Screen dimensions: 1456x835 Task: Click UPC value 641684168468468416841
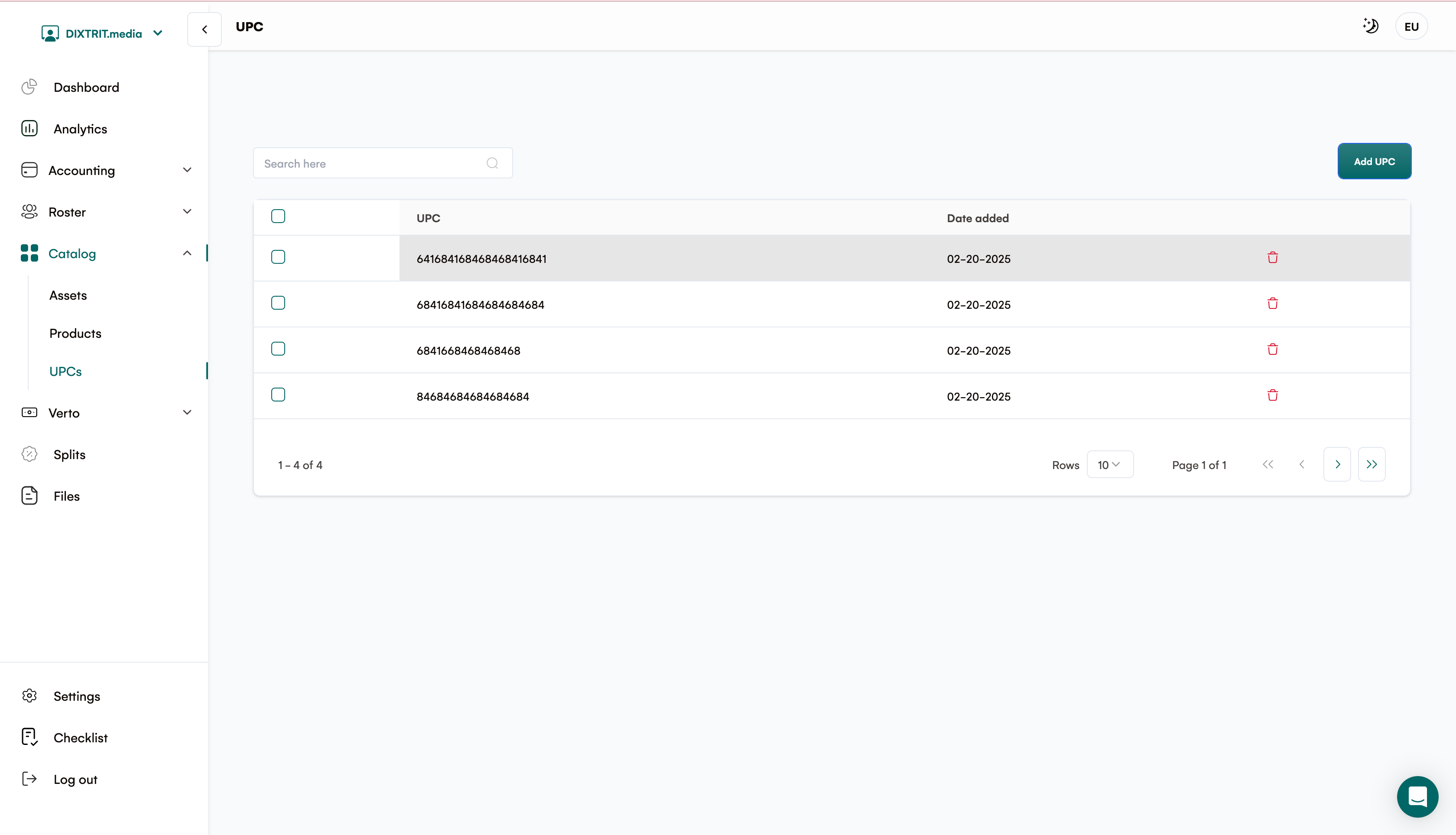click(x=481, y=259)
